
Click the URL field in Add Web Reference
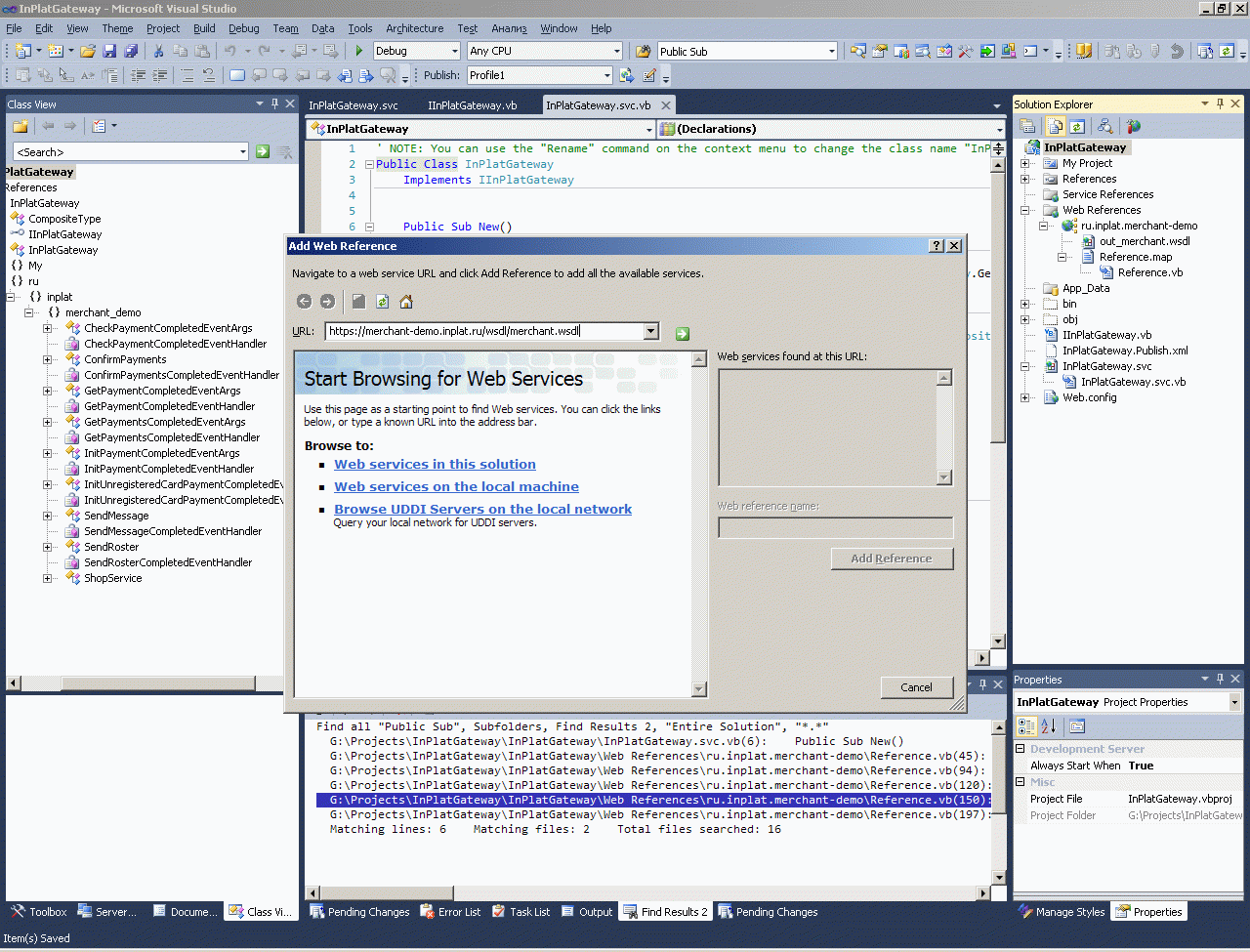click(x=483, y=332)
